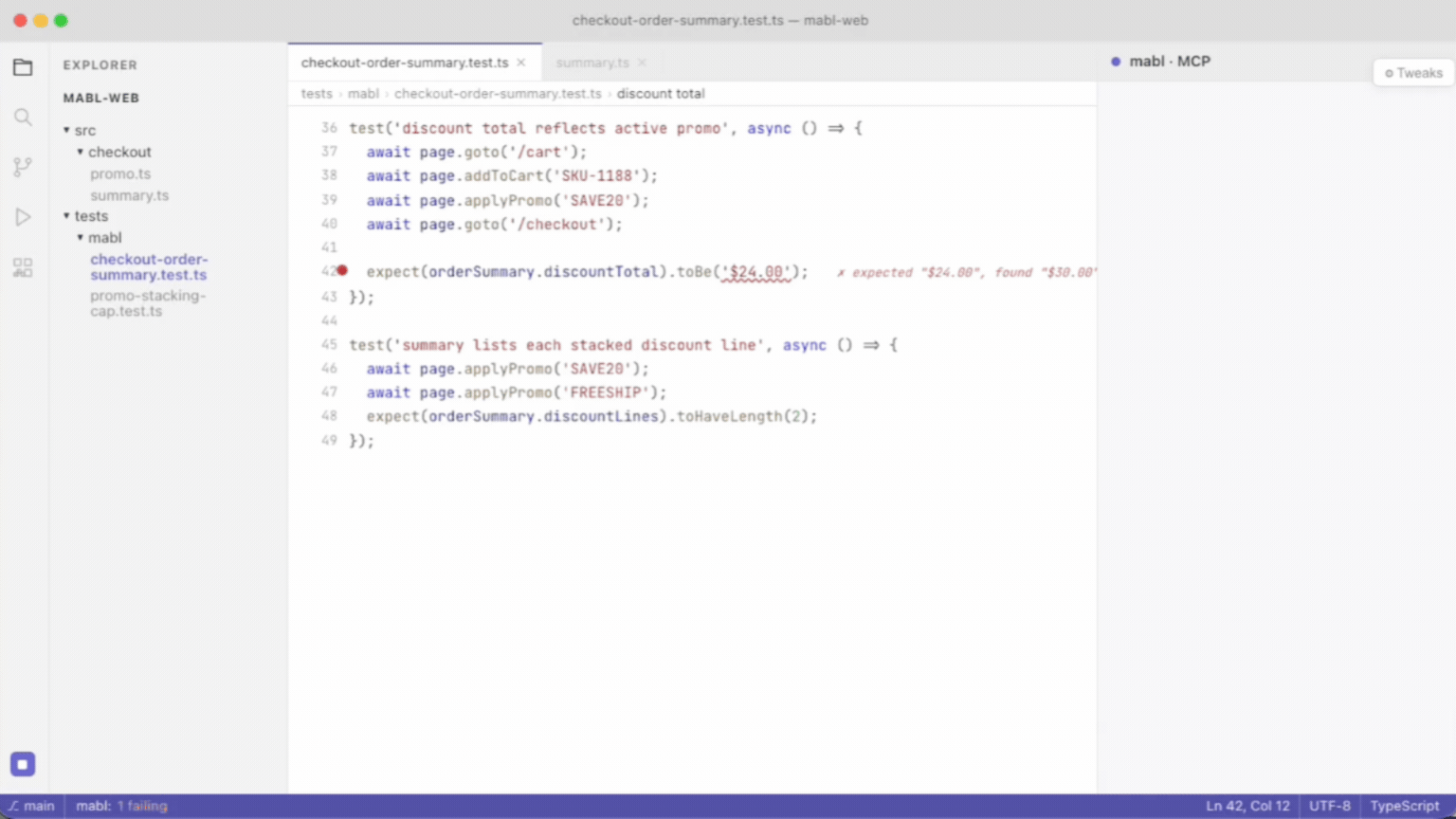The height and width of the screenshot is (819, 1456).
Task: Click the 'discount total reflects active promo' test name
Action: [561, 128]
